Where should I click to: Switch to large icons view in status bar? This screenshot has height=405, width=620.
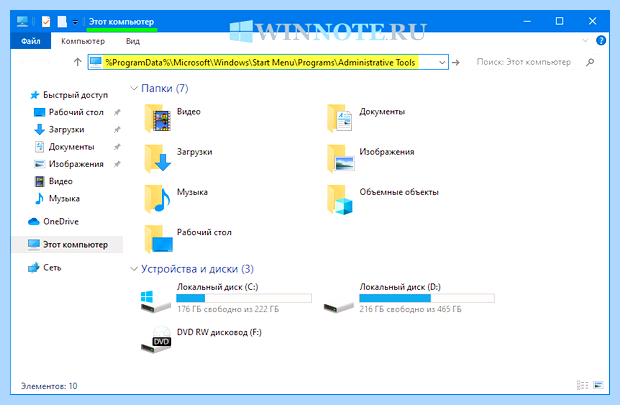click(x=598, y=385)
